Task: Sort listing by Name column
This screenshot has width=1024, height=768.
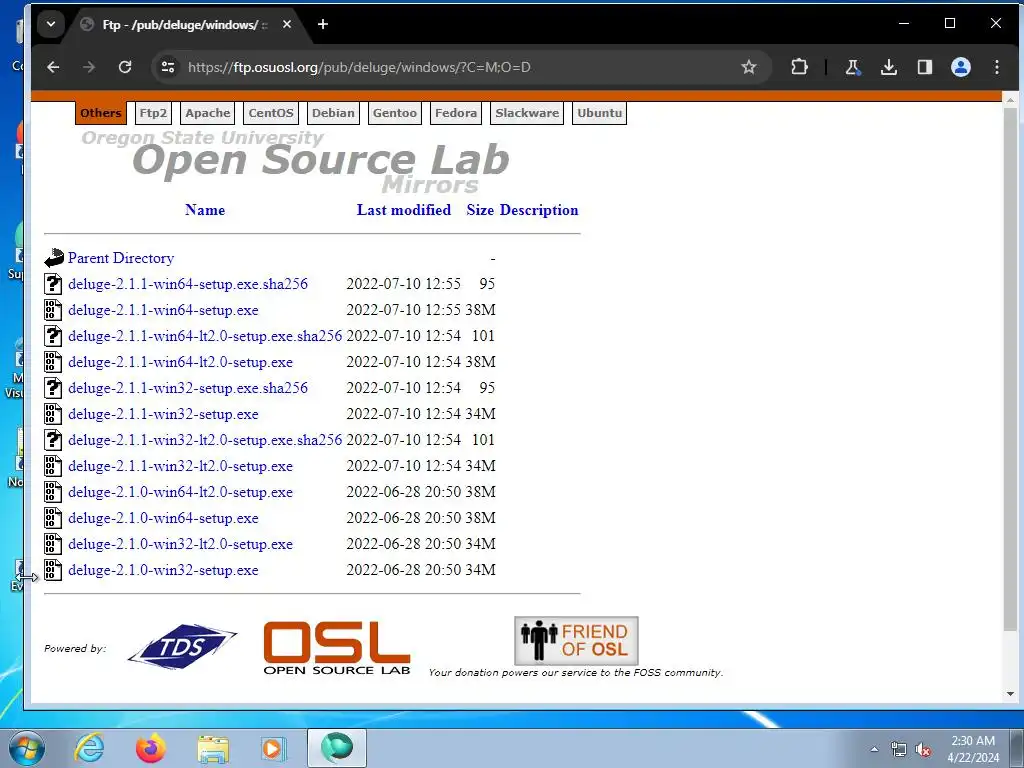Action: pos(205,210)
